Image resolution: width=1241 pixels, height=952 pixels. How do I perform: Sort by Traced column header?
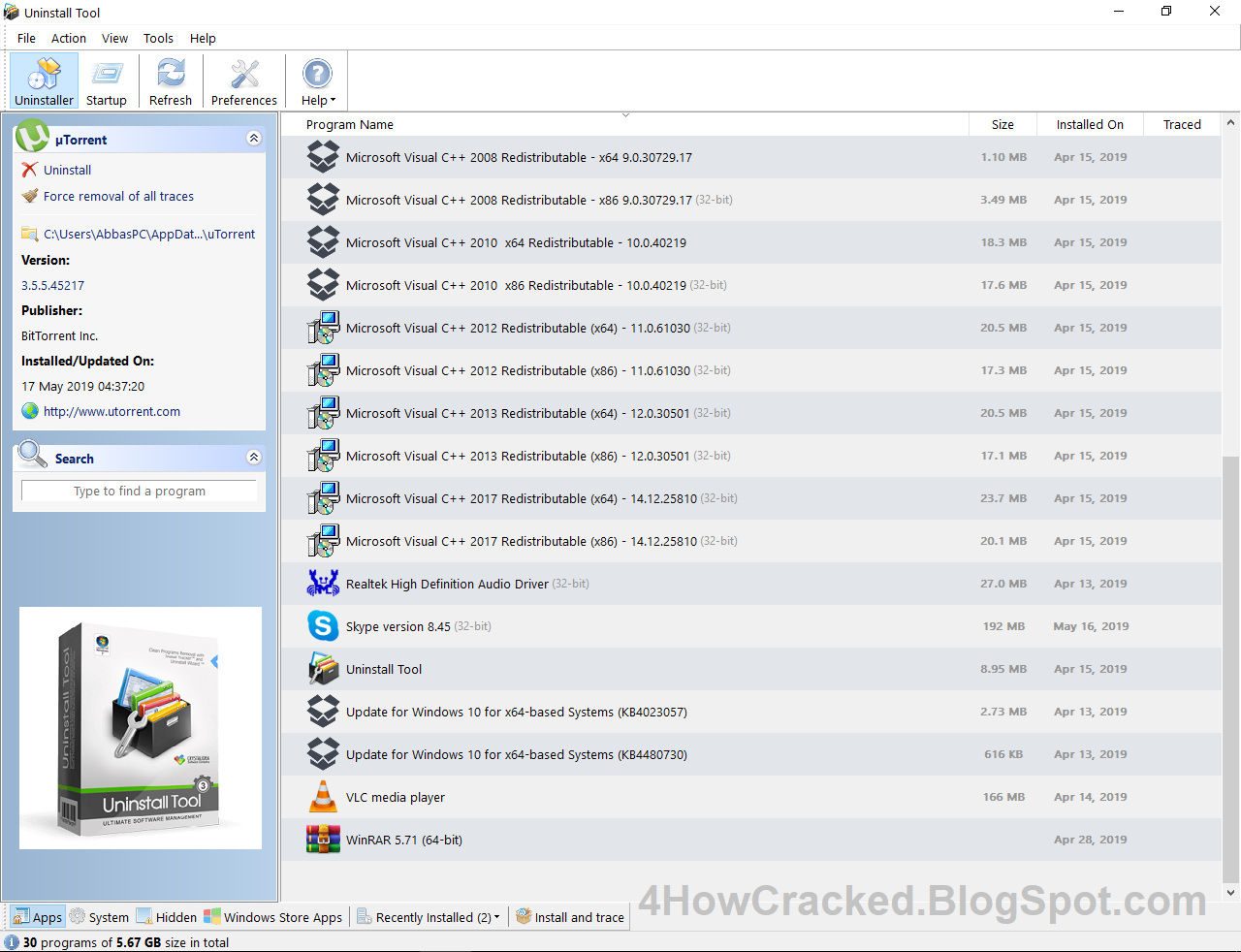click(1182, 124)
